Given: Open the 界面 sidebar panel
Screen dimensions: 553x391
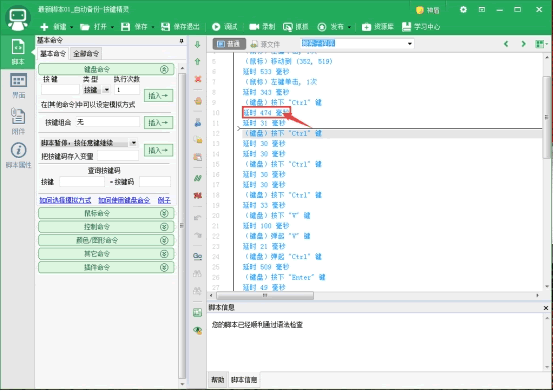Looking at the screenshot, I should (18, 85).
